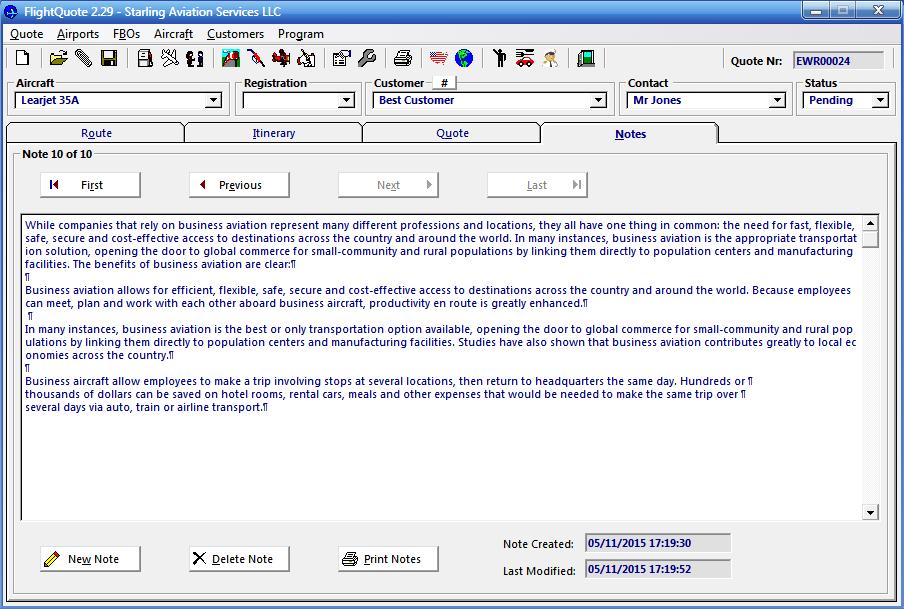The height and width of the screenshot is (609, 904).
Task: Switch to the Itinerary tab
Action: point(273,133)
